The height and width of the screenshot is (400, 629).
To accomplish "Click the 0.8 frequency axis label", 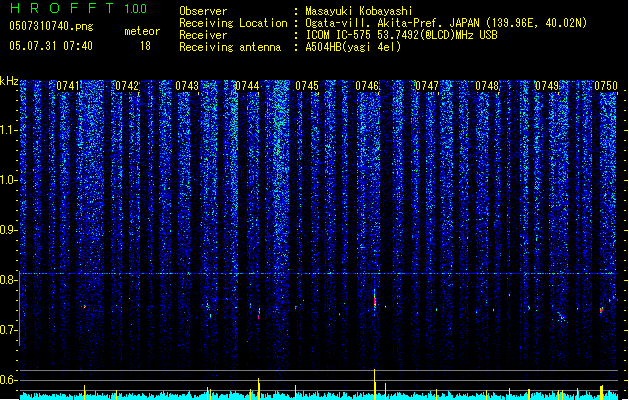I will click(8, 280).
